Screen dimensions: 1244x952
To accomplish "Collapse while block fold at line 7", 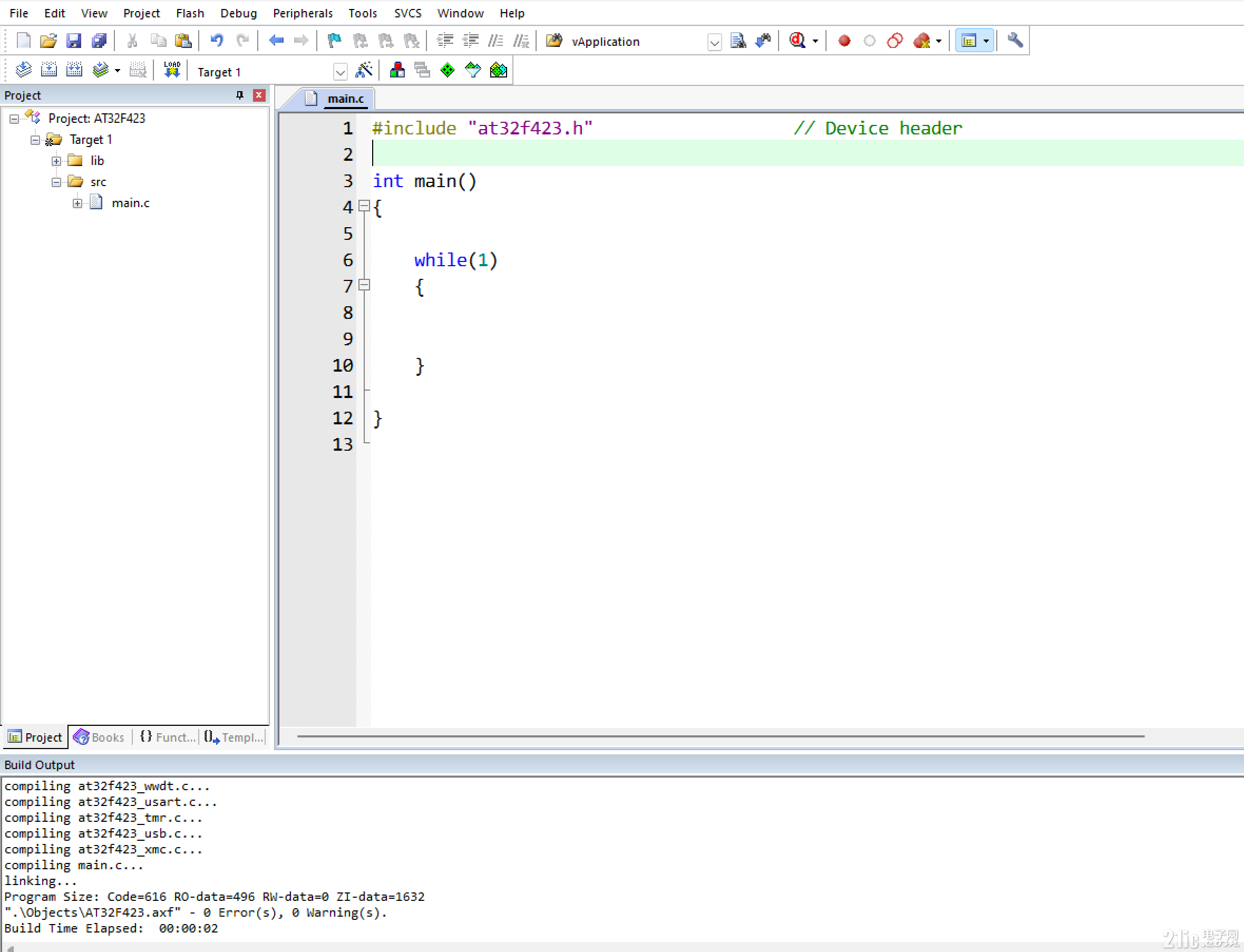I will point(364,285).
